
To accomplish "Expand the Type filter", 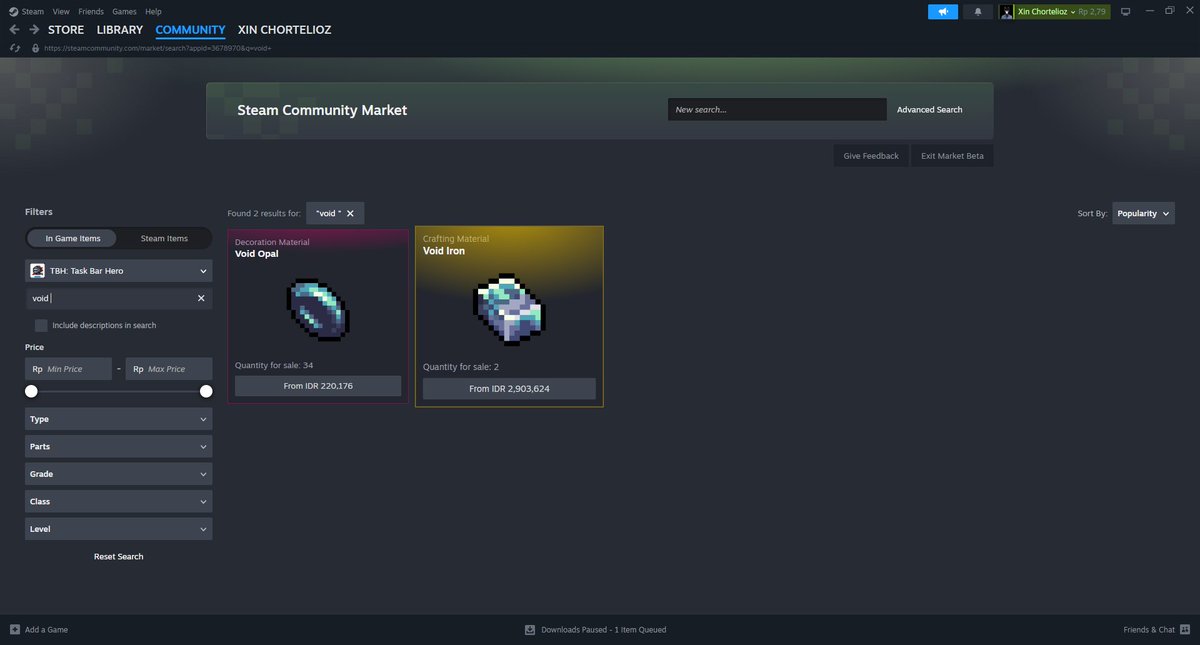I will 118,419.
